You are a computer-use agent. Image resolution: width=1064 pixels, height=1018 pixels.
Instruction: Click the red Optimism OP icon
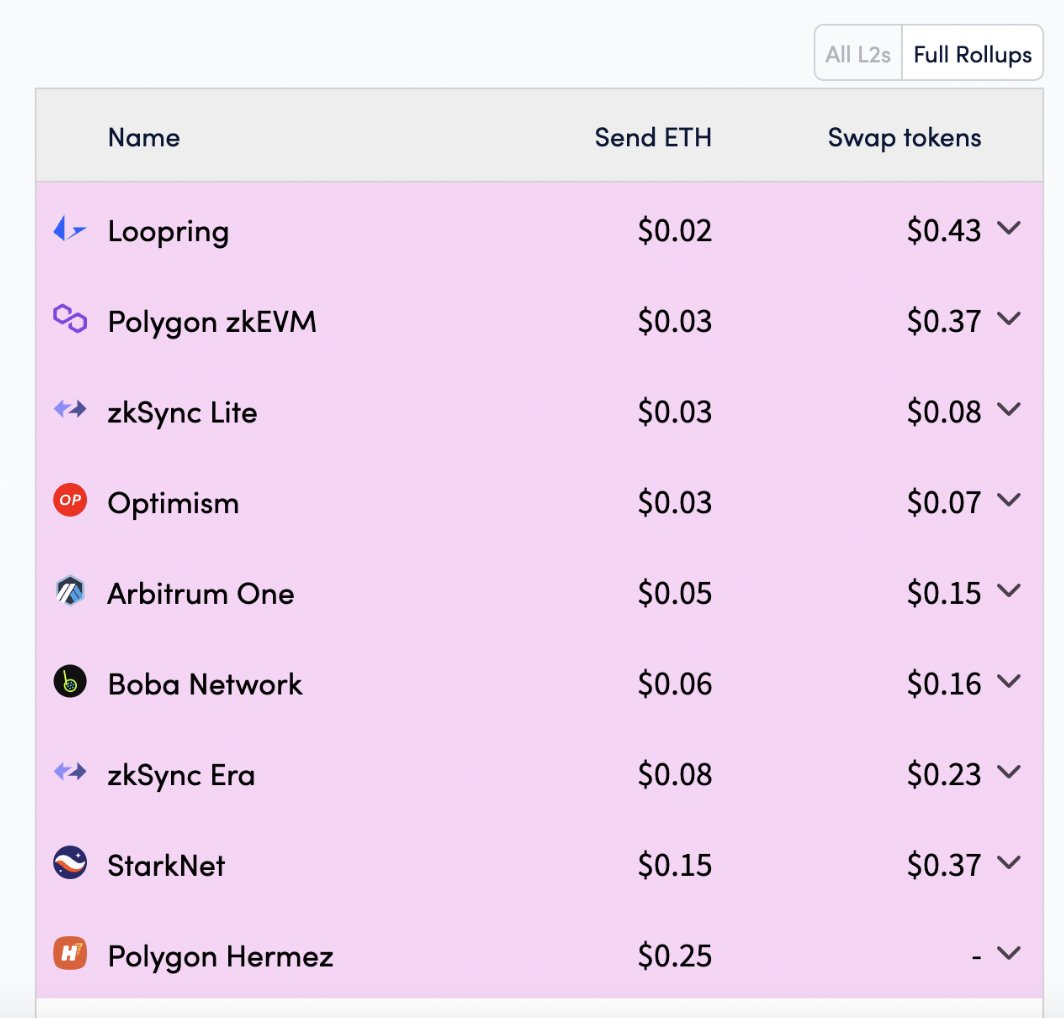(x=70, y=500)
